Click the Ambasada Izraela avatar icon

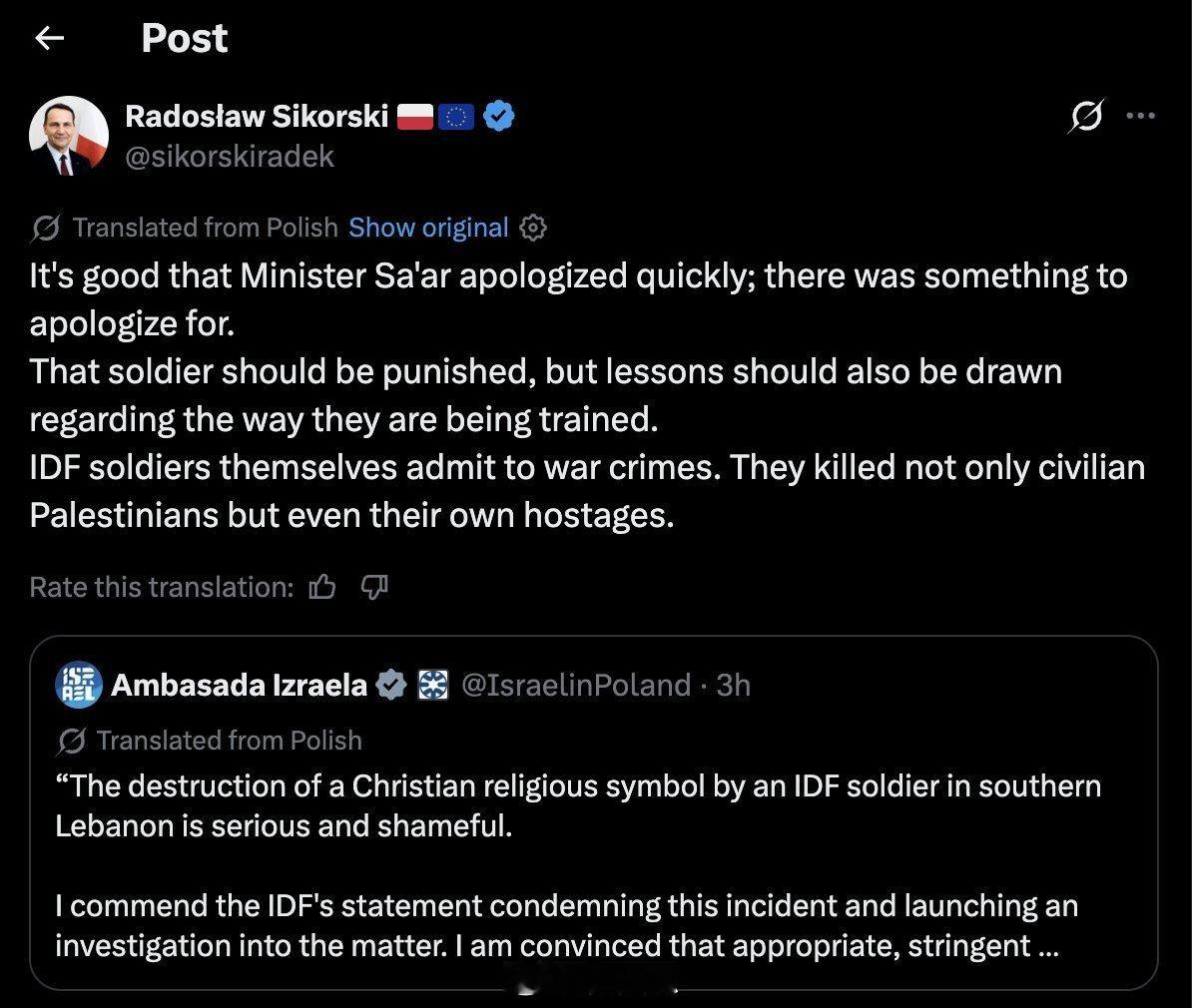pos(79,685)
